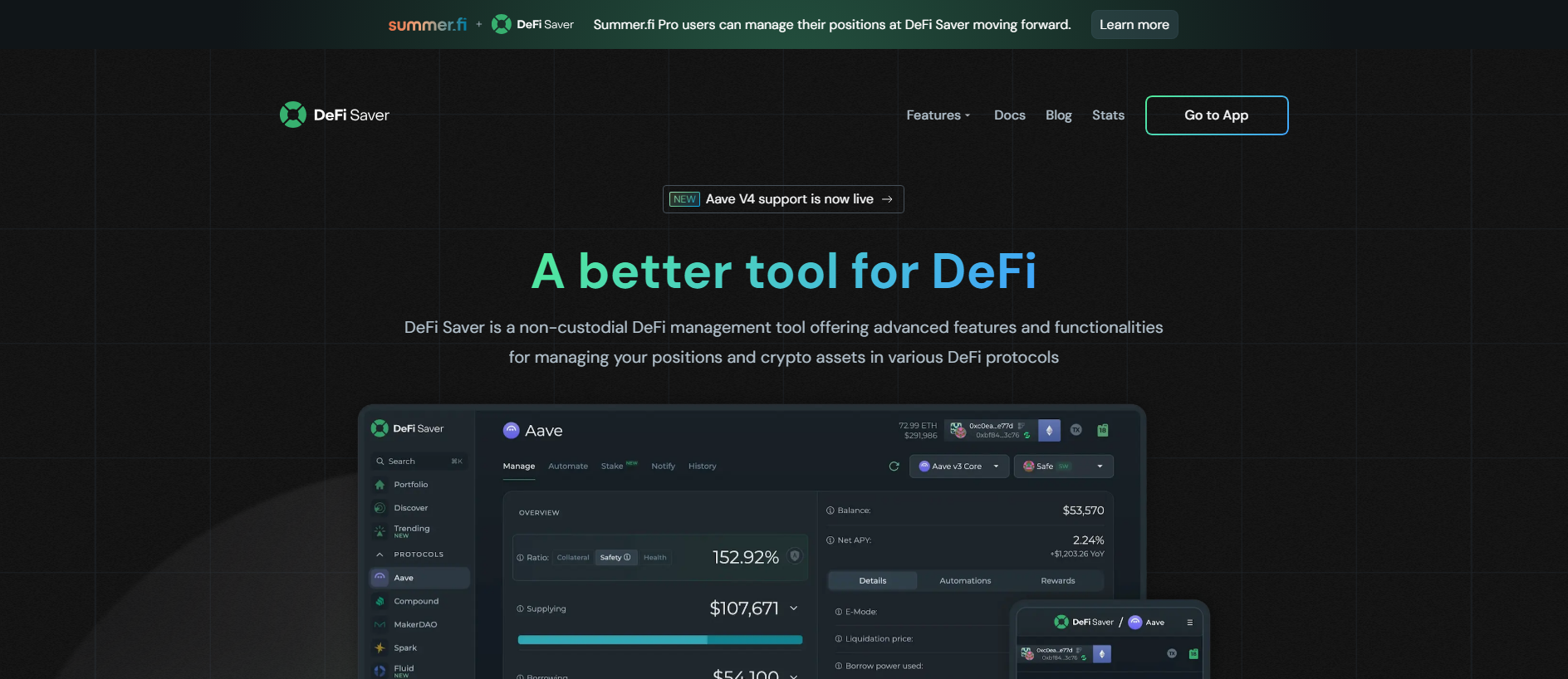Open the Blog link
This screenshot has height=679, width=1568.
tap(1059, 115)
